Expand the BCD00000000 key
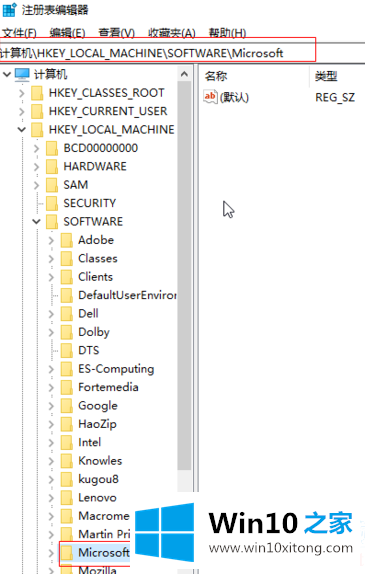The image size is (365, 574). coord(36,148)
